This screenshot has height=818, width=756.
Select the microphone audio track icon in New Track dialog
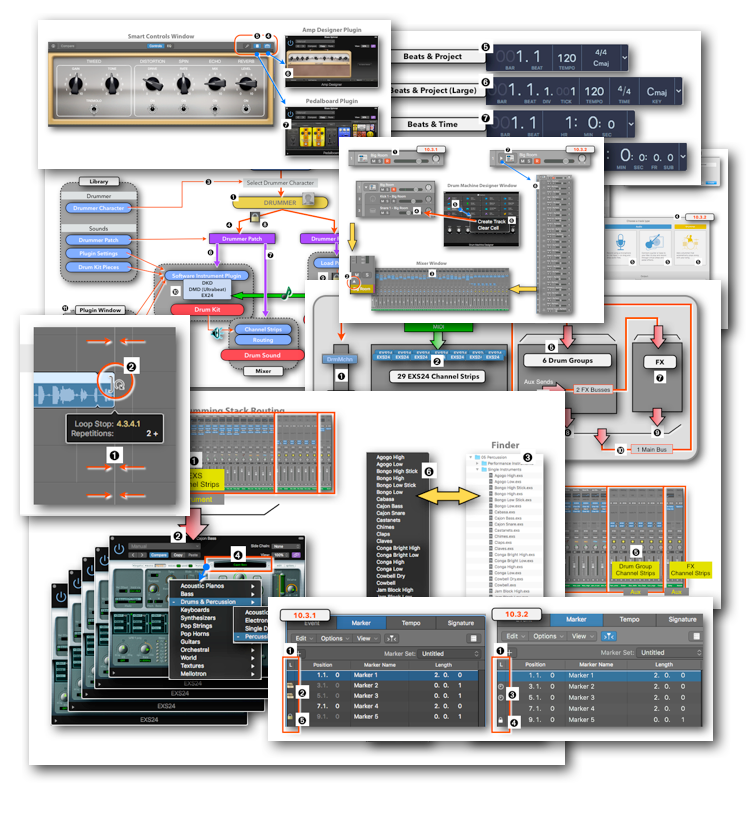point(620,242)
